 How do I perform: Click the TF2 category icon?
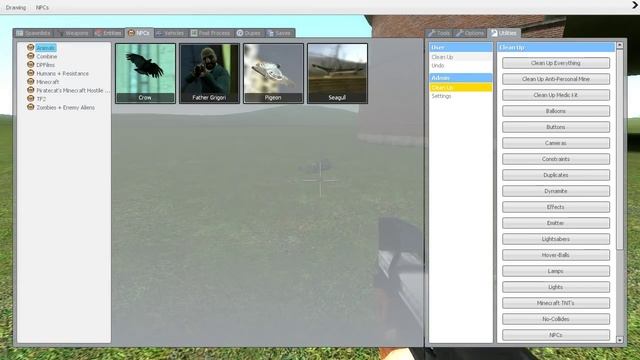[30, 98]
